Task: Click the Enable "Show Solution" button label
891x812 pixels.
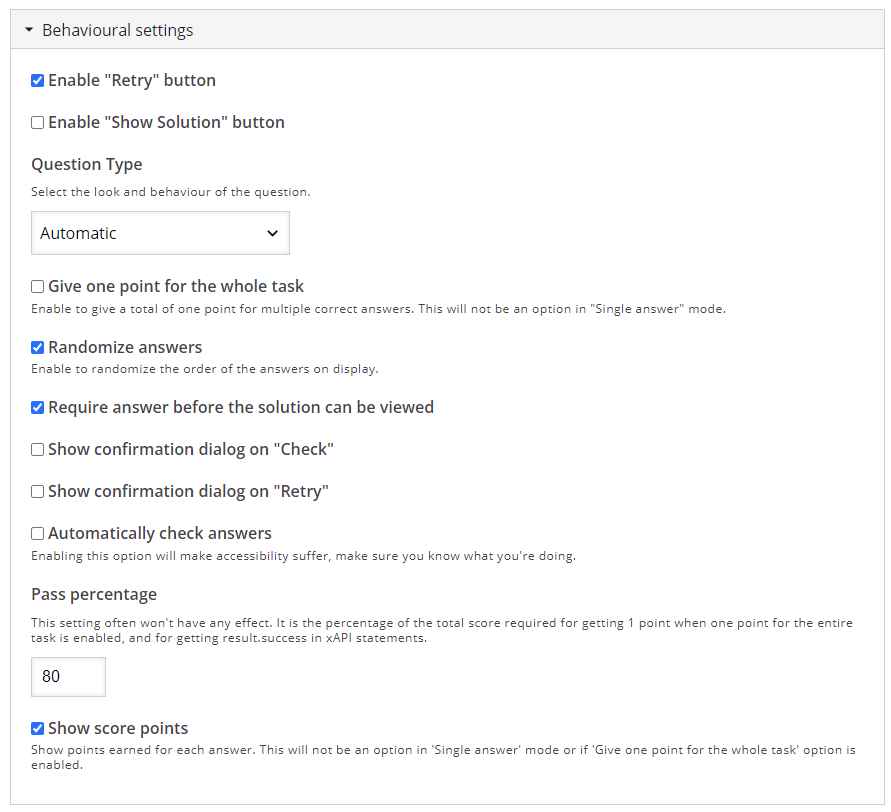Action: point(166,123)
